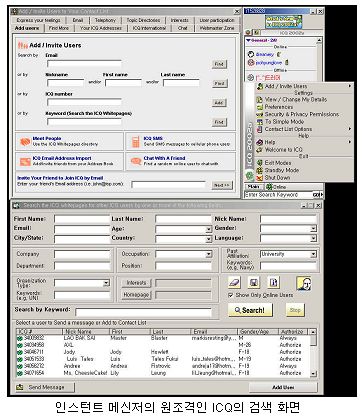Click the Send Message button
Image resolution: width=362 pixels, height=420 pixels.
point(45,387)
